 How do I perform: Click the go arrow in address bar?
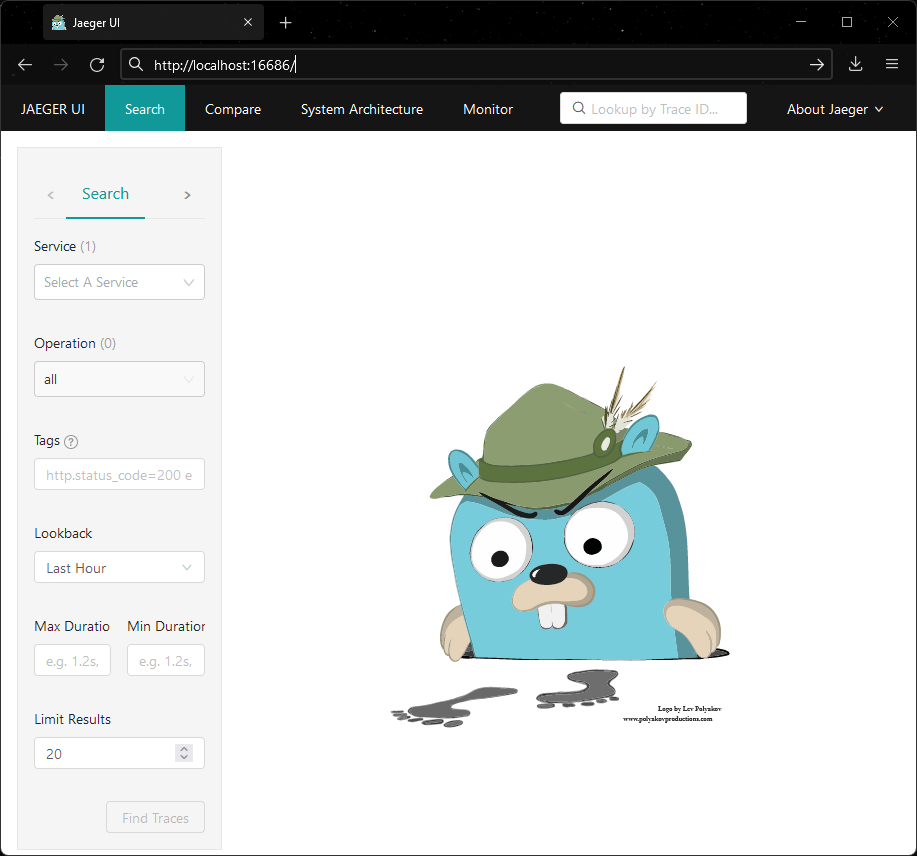(x=817, y=64)
